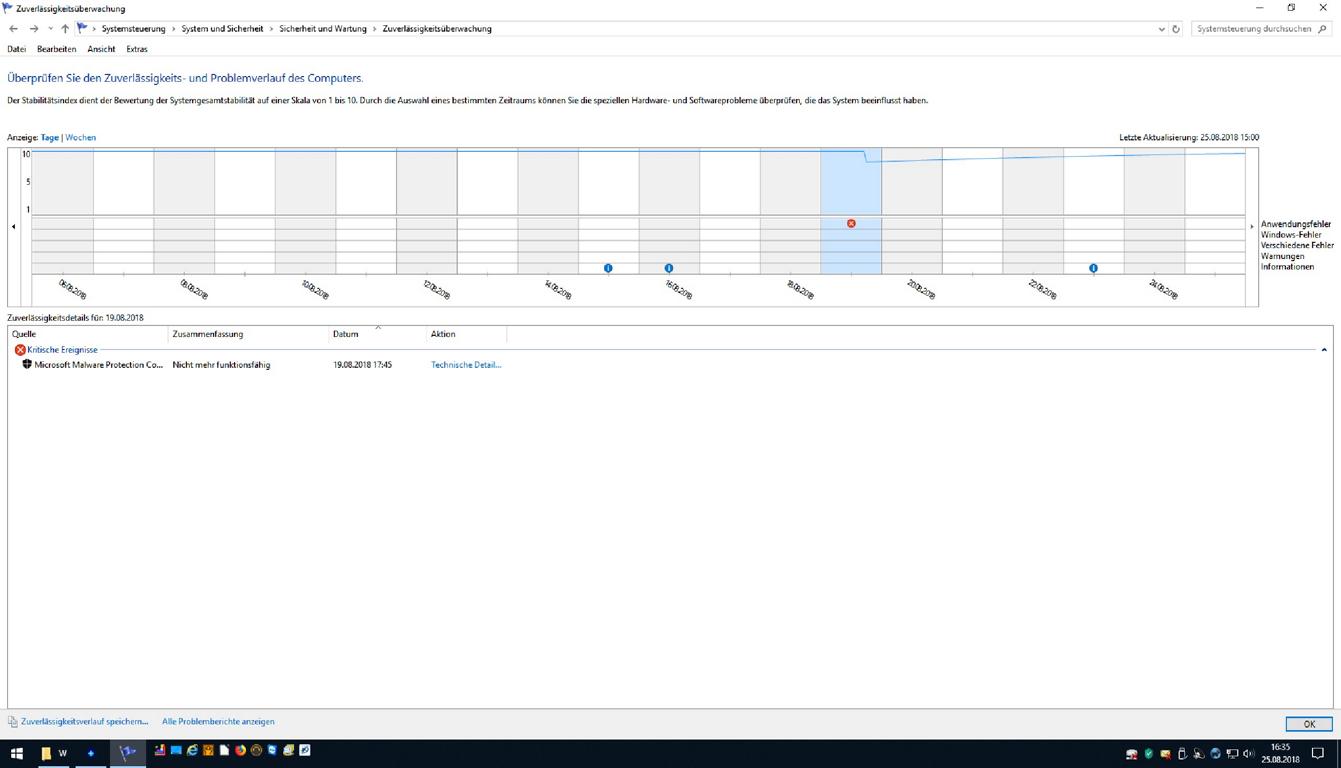Image resolution: width=1341 pixels, height=768 pixels.
Task: Open the Datei menu
Action: coord(16,49)
